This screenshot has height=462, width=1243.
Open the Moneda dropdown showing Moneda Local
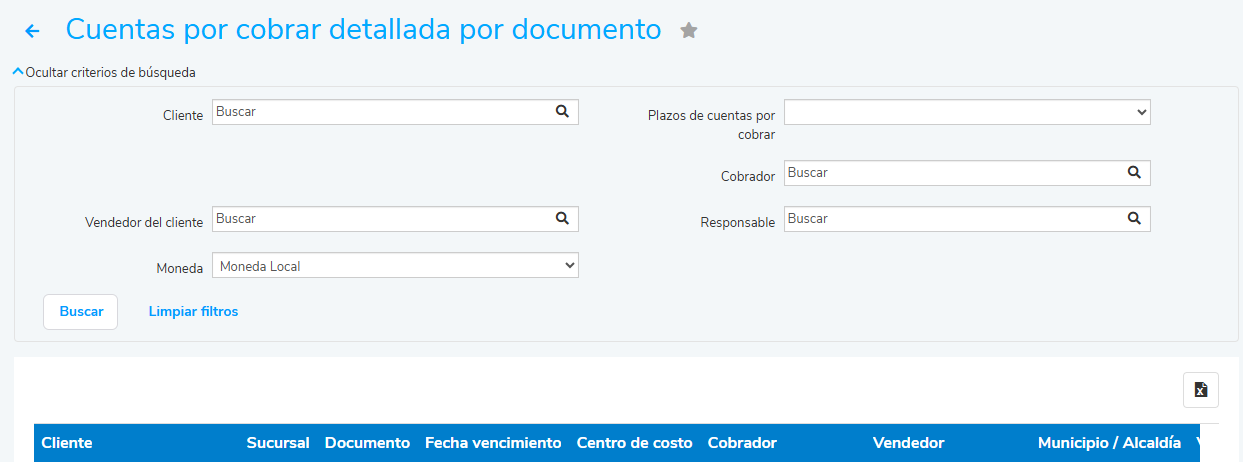click(395, 265)
